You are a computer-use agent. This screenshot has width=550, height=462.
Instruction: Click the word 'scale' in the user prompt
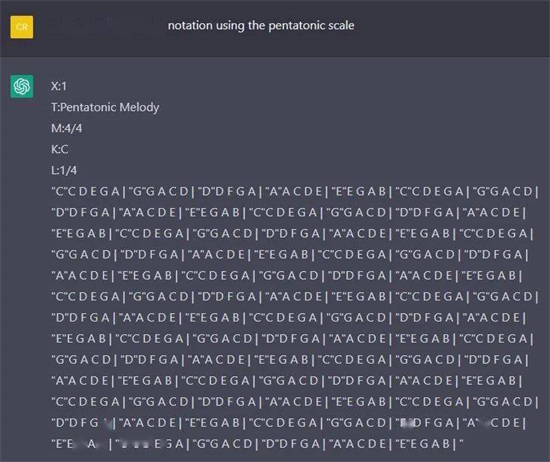click(341, 26)
